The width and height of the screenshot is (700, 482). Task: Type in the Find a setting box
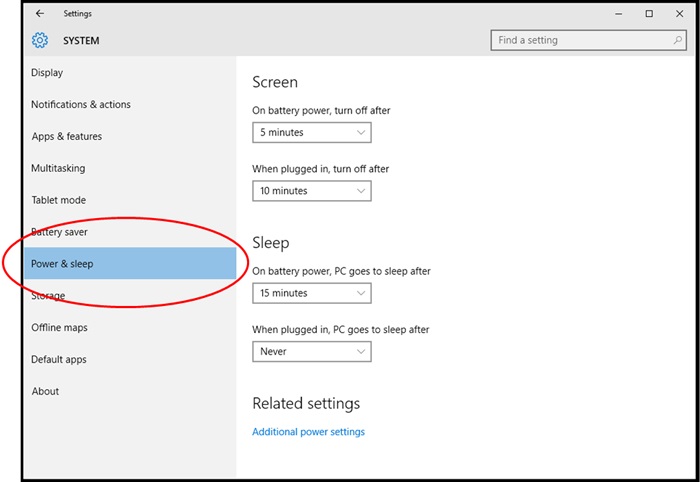point(580,41)
